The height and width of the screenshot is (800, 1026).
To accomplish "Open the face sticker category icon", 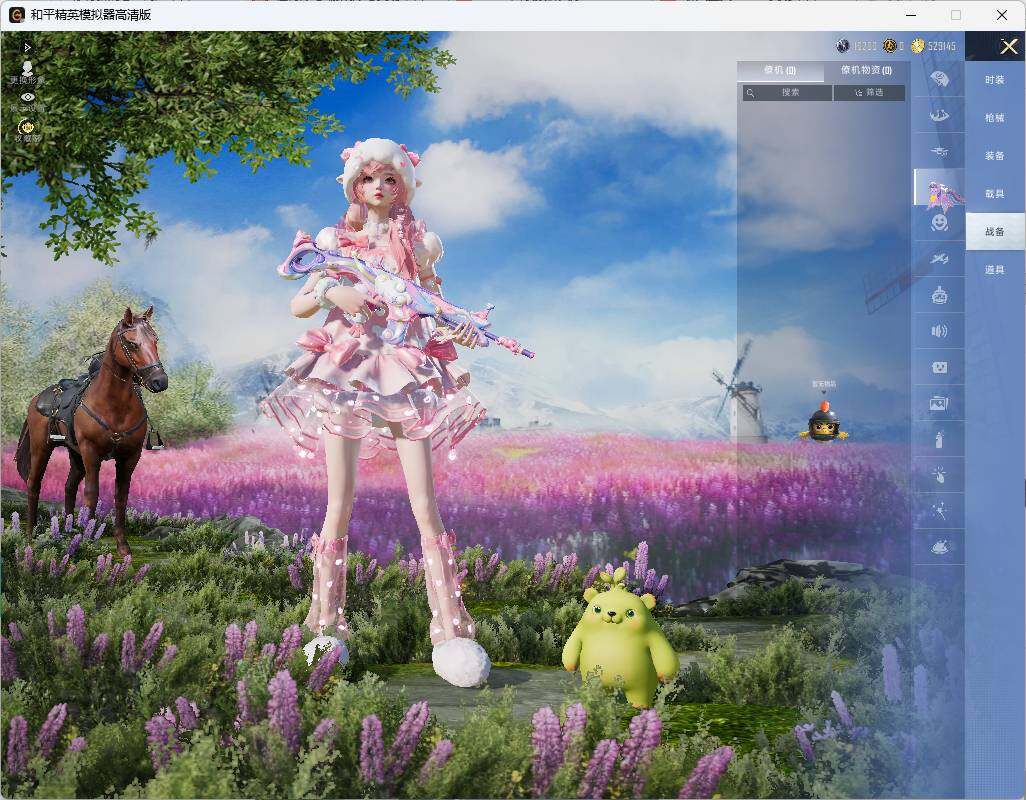I will tap(939, 368).
